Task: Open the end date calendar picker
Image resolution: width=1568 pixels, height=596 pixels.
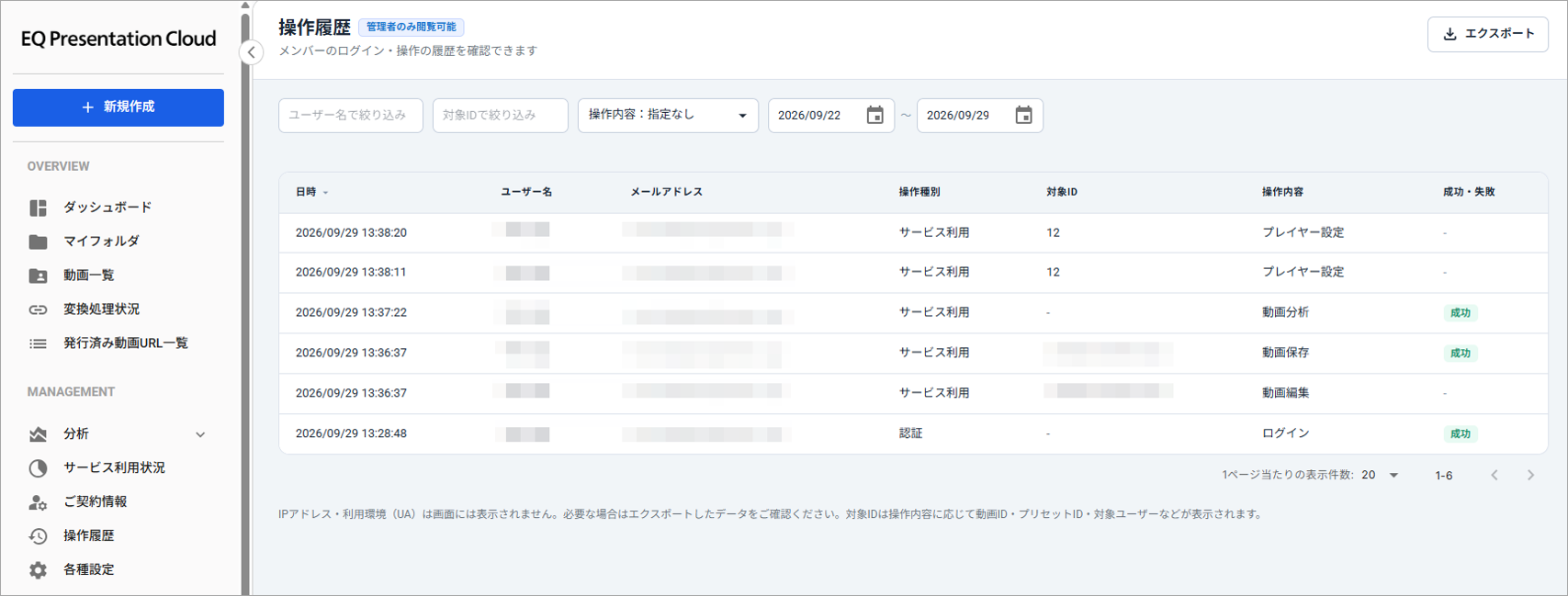Action: (x=1024, y=115)
